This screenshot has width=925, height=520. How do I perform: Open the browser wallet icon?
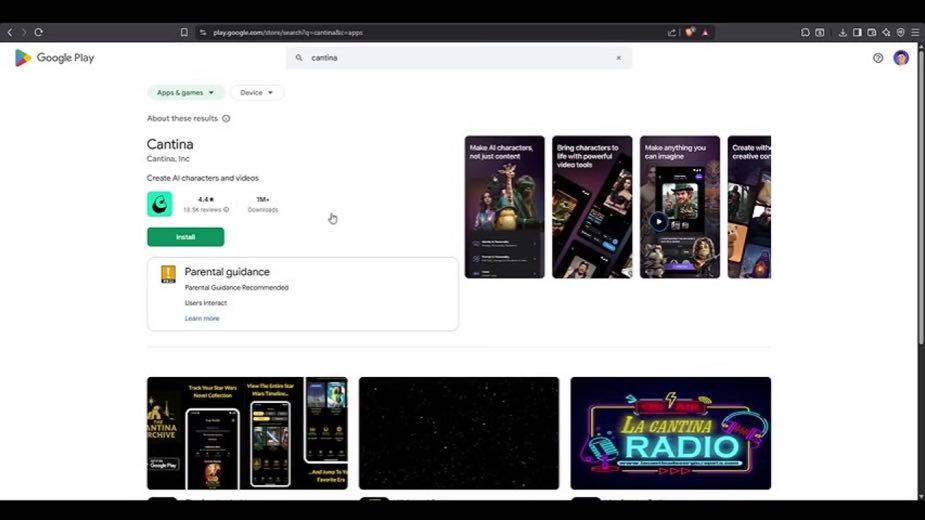point(871,32)
